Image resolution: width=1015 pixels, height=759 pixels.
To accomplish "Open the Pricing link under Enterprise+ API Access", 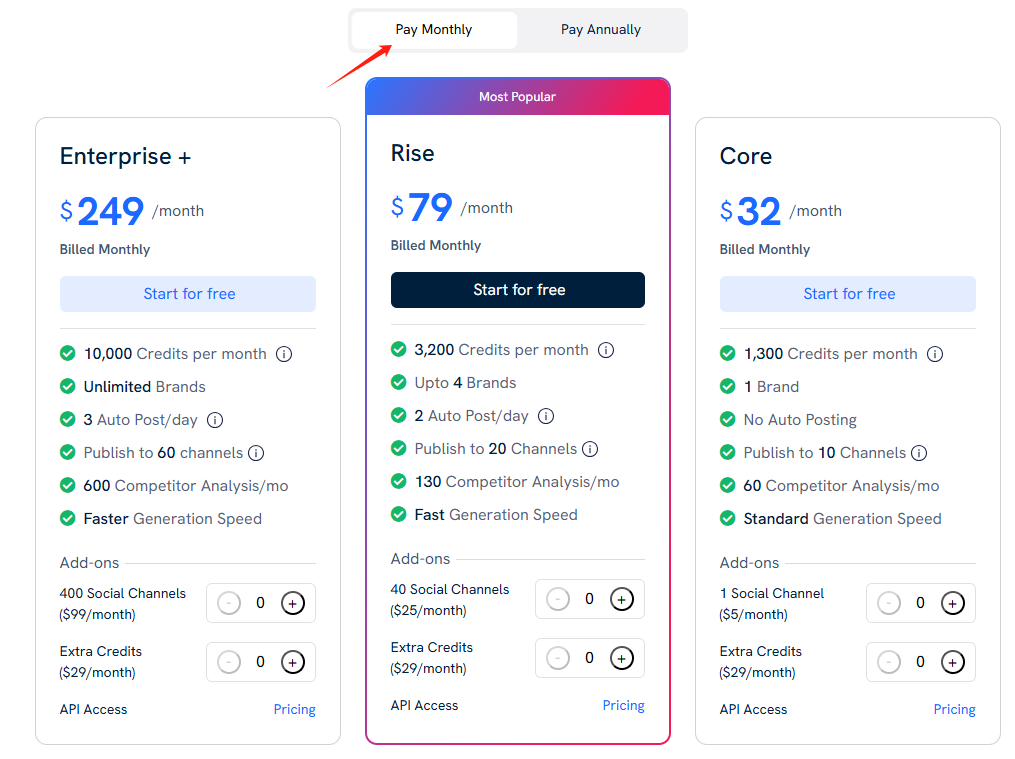I will point(294,709).
